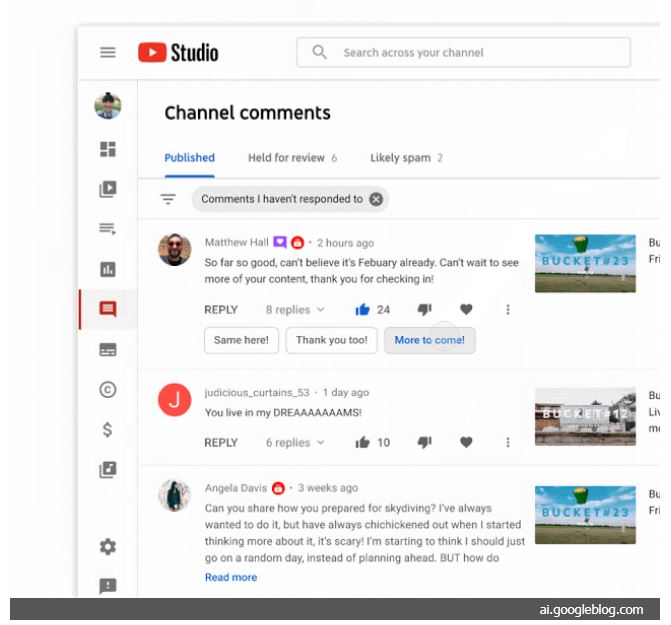
Task: Dislike Matthew Hall's comment
Action: [x=424, y=310]
